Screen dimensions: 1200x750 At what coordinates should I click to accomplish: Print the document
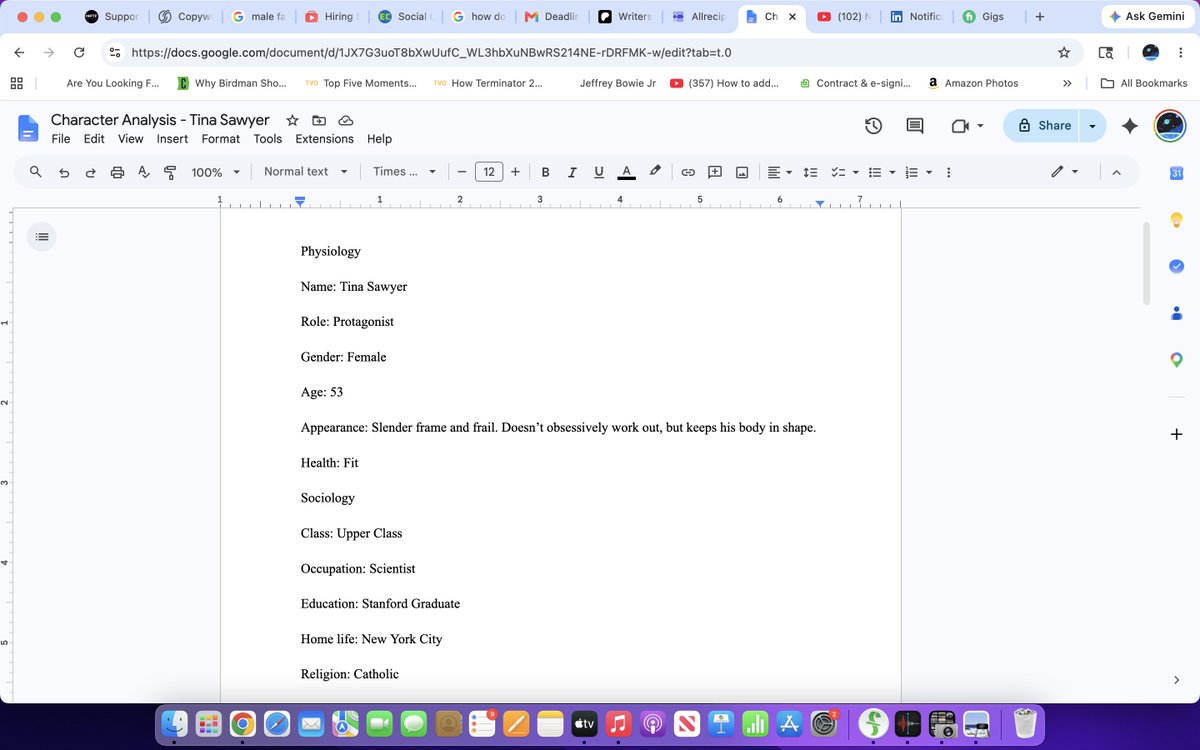point(117,172)
